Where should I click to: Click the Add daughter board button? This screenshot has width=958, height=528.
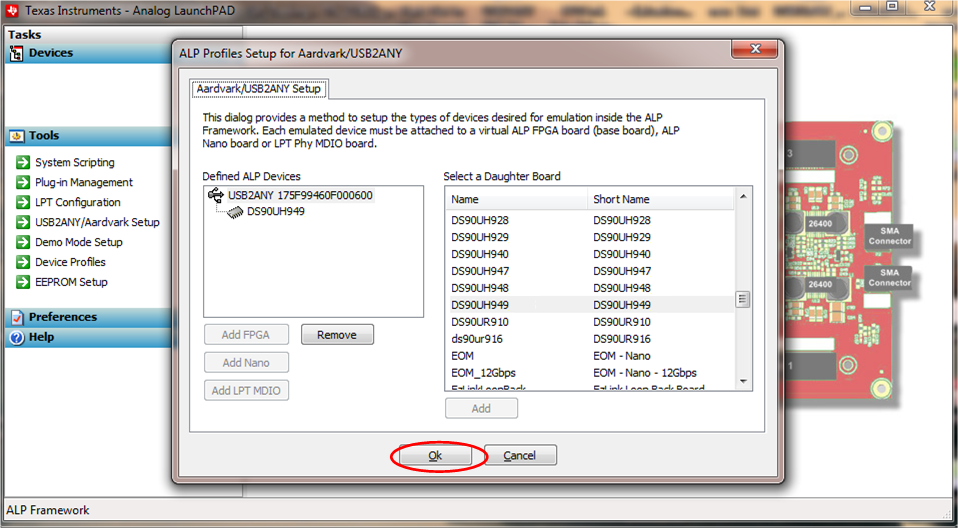pos(481,408)
